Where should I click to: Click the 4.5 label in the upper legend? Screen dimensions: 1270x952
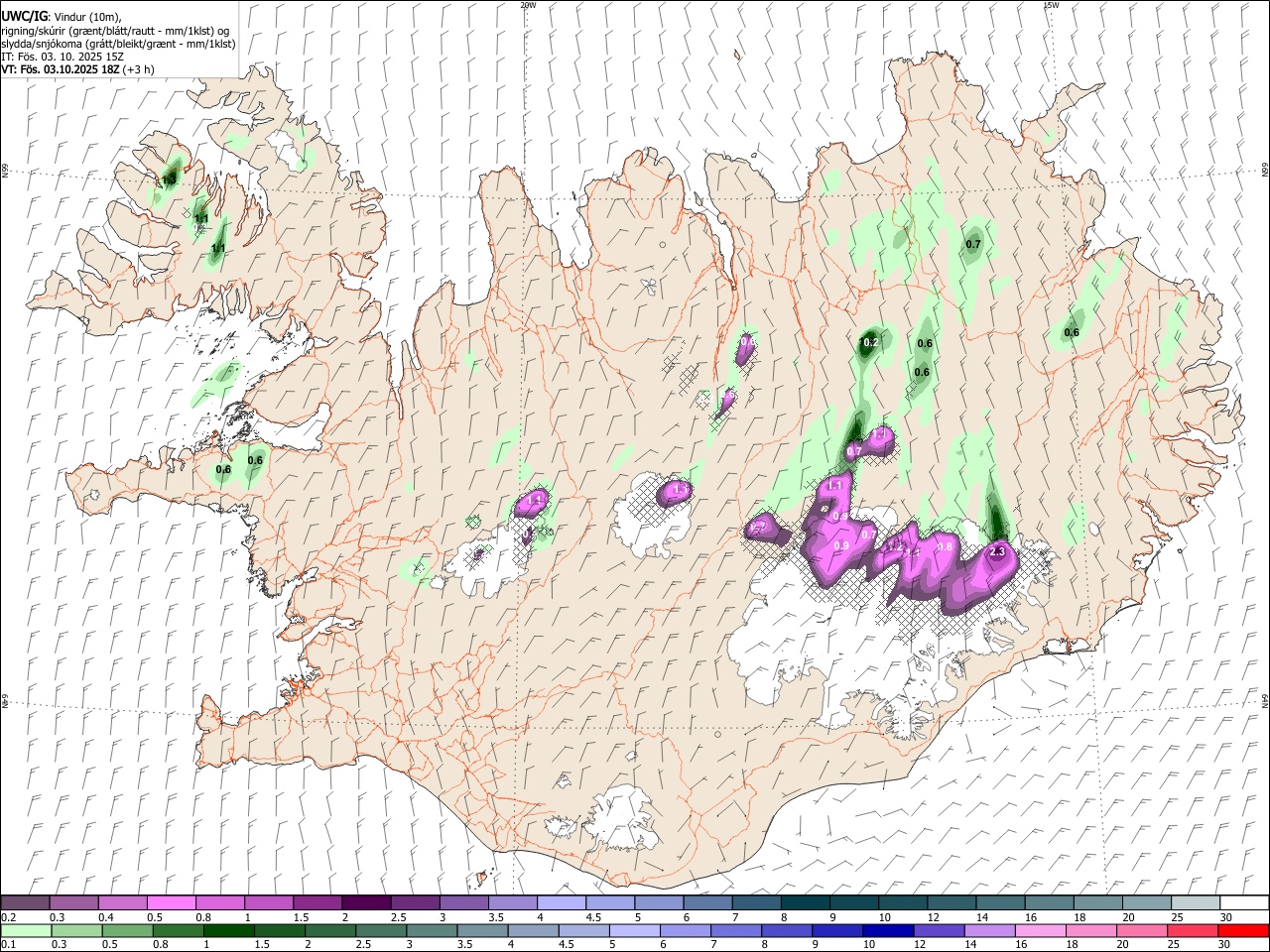coord(593,917)
